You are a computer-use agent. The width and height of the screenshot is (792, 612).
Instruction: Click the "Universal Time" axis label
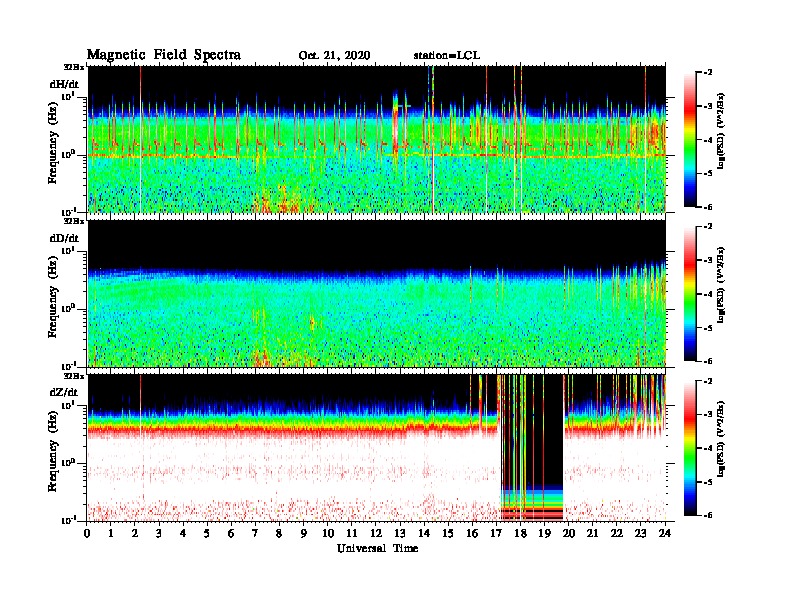[x=377, y=548]
